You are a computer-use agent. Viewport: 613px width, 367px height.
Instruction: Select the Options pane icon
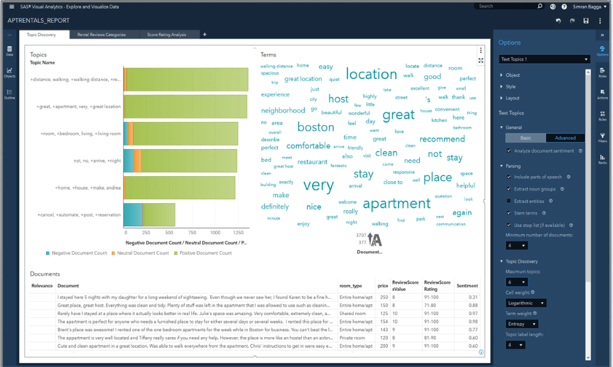(x=602, y=51)
